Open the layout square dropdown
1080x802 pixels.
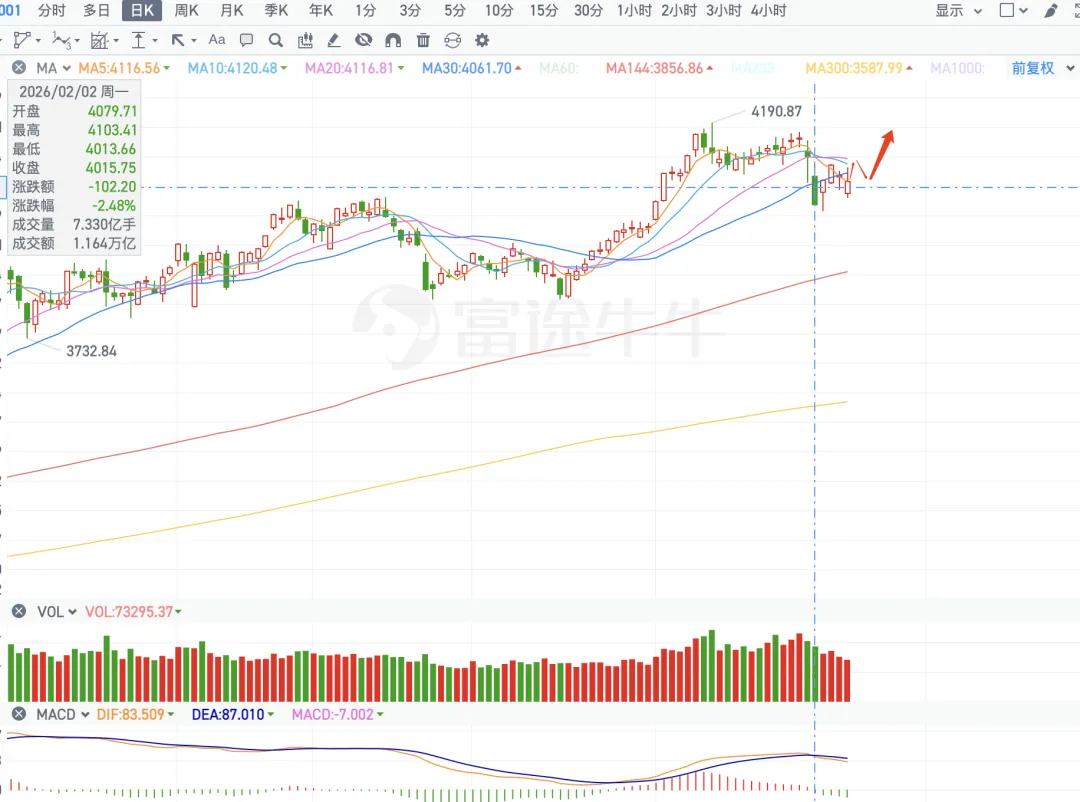(x=1013, y=10)
